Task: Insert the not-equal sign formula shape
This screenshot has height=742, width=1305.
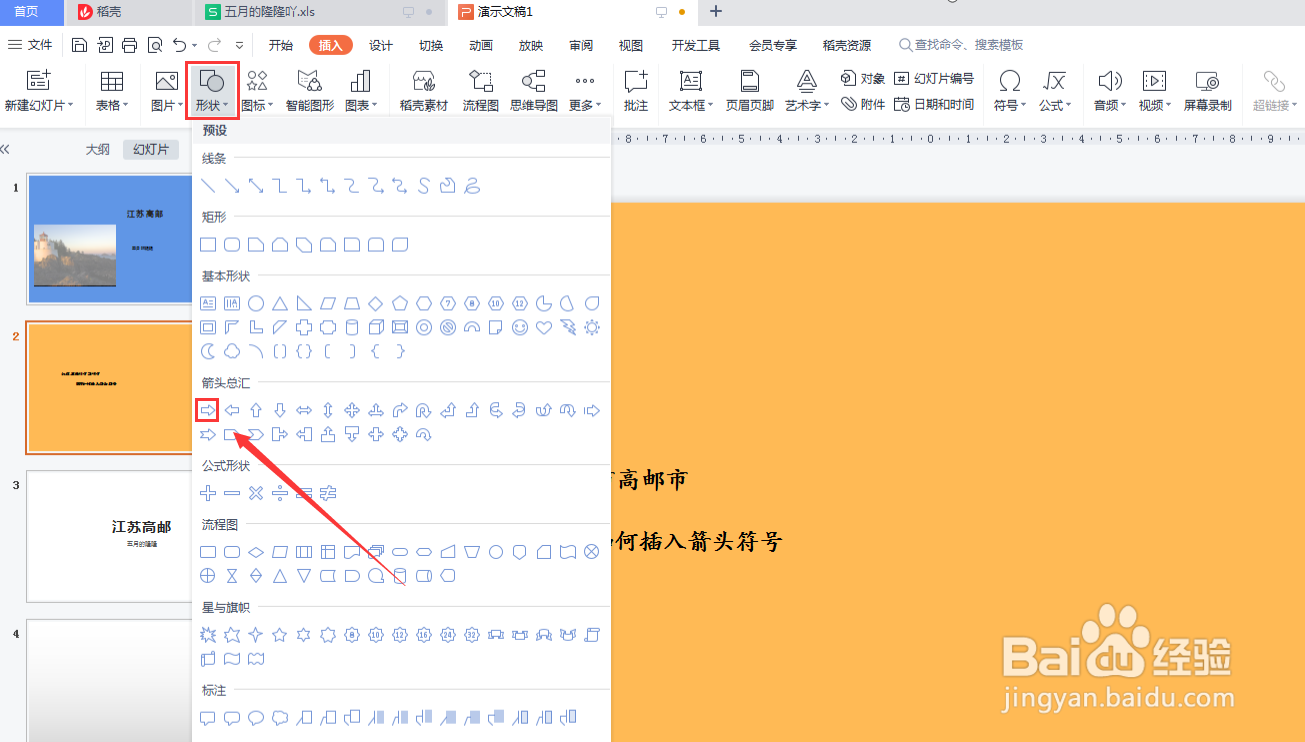Action: pos(328,493)
